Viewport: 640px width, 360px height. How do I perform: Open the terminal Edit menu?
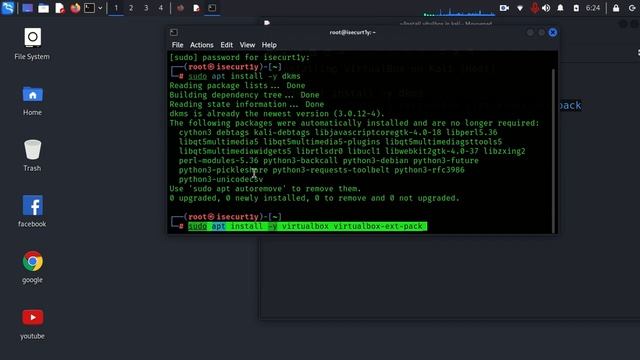pos(227,45)
